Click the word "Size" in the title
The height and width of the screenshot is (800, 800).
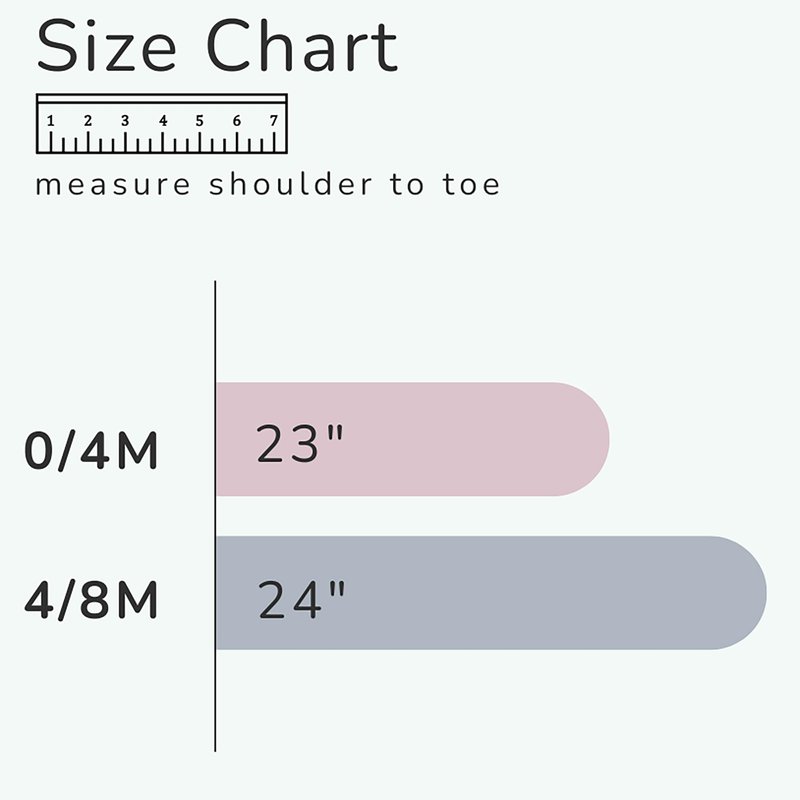pos(92,46)
